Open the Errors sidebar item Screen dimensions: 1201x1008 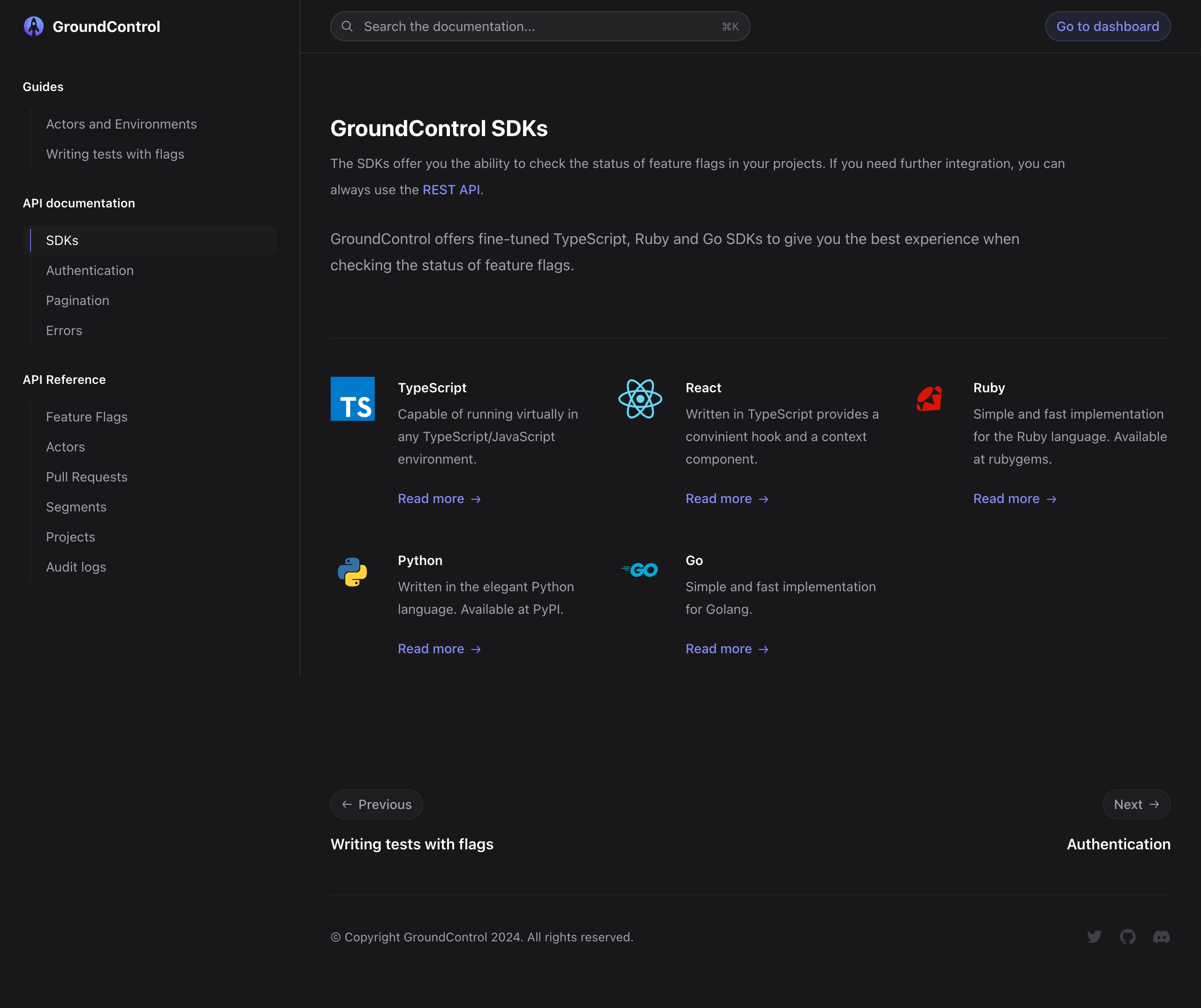coord(64,331)
